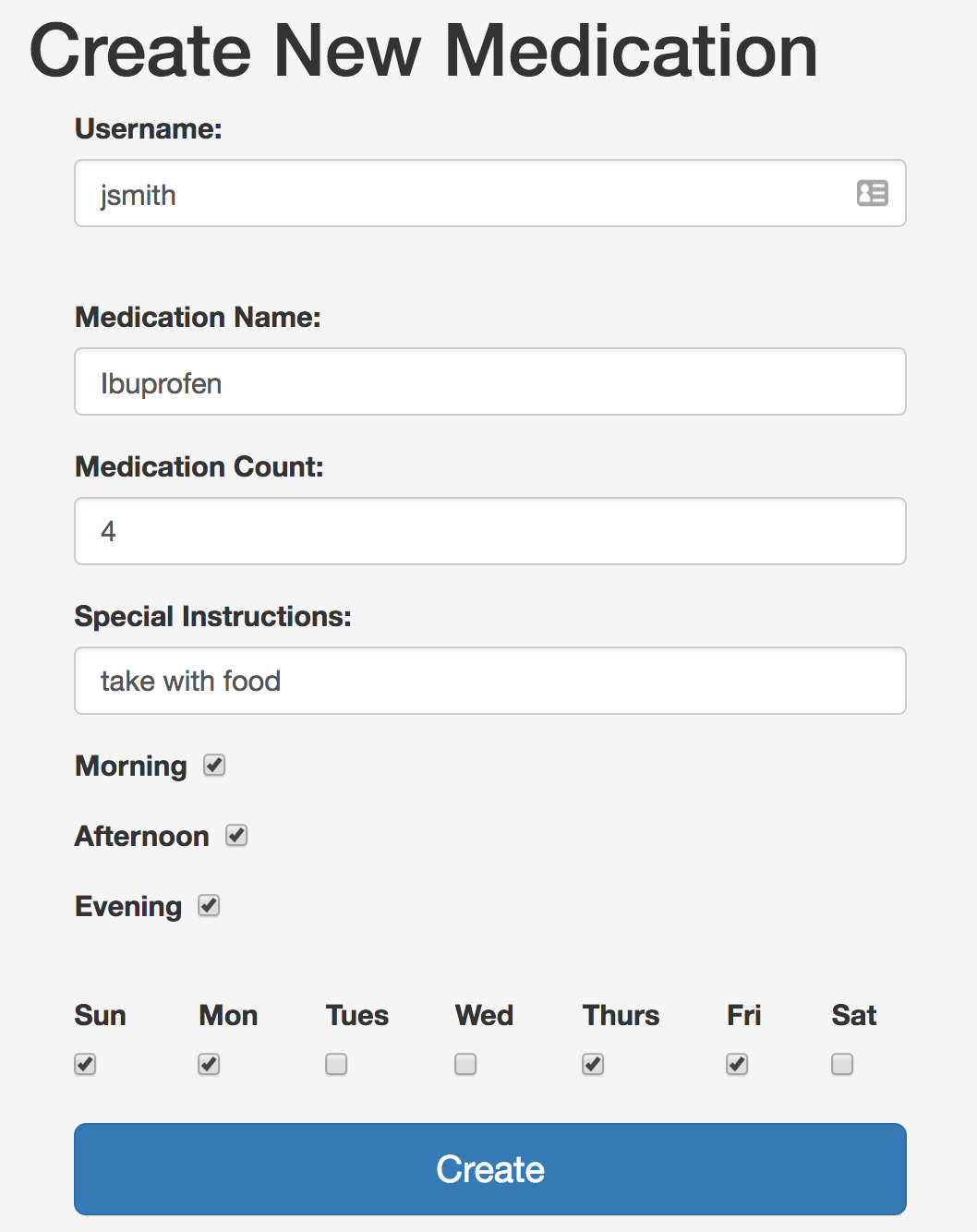Image resolution: width=977 pixels, height=1232 pixels.
Task: Uncheck the Morning checkbox
Action: coord(214,766)
